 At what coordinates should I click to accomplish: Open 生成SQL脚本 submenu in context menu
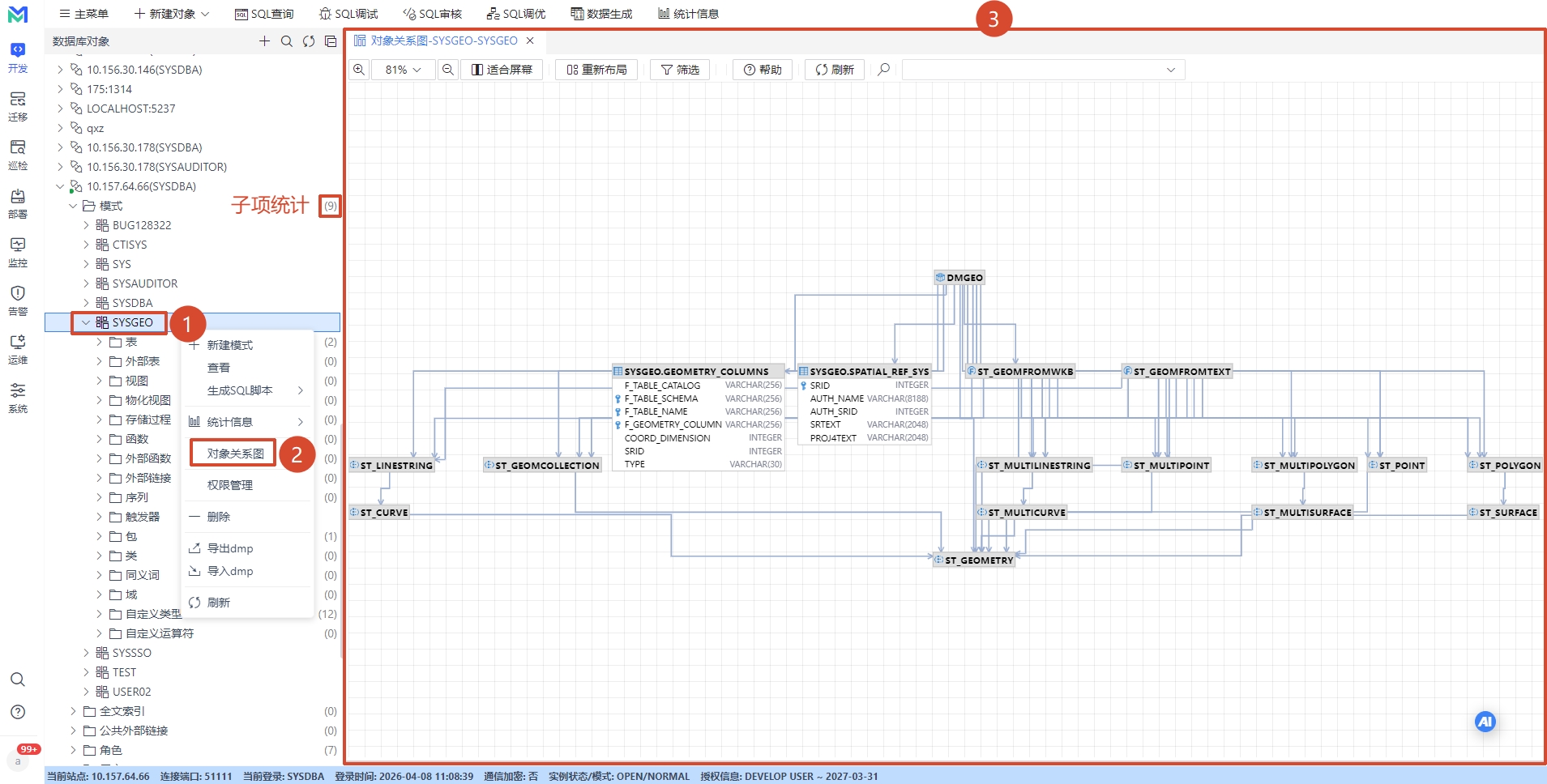tap(248, 390)
